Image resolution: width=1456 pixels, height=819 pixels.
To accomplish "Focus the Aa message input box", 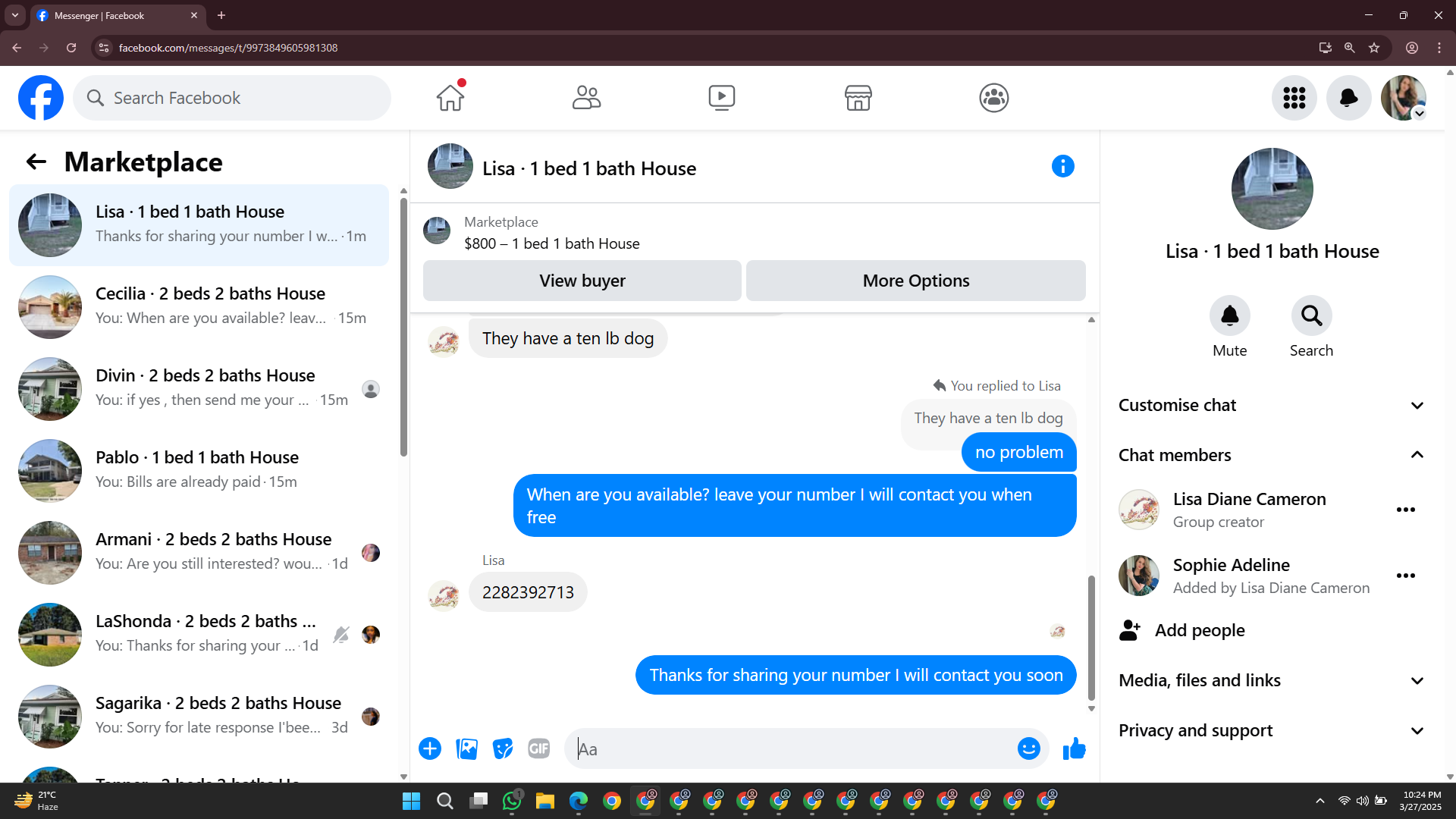I will [789, 748].
